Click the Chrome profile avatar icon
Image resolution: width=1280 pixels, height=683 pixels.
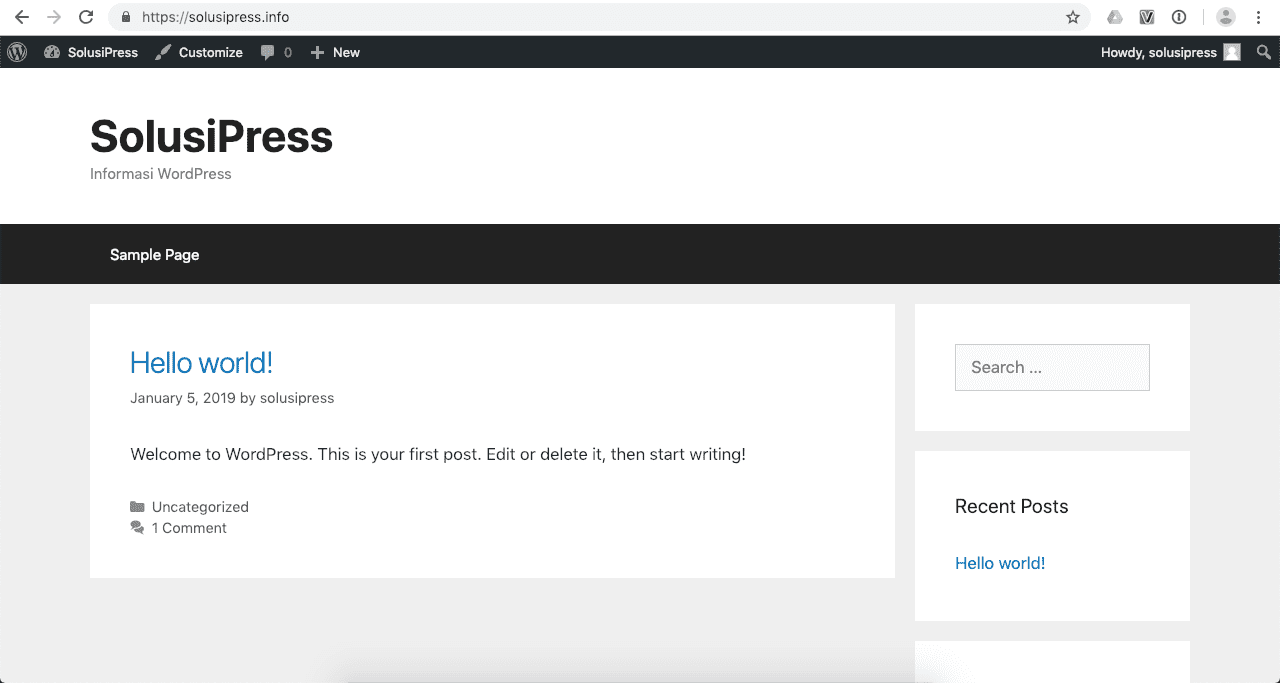pyautogui.click(x=1225, y=17)
